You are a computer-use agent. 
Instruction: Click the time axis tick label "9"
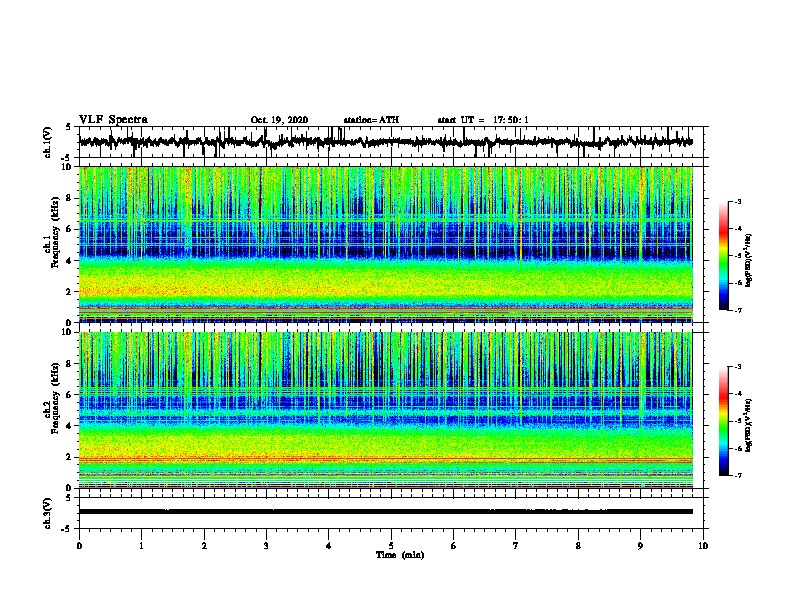640,546
